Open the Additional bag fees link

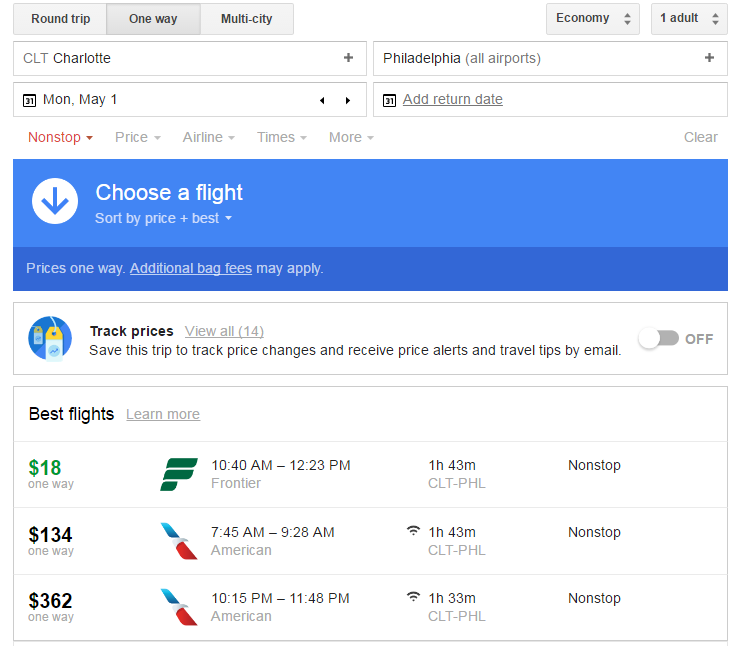point(191,268)
